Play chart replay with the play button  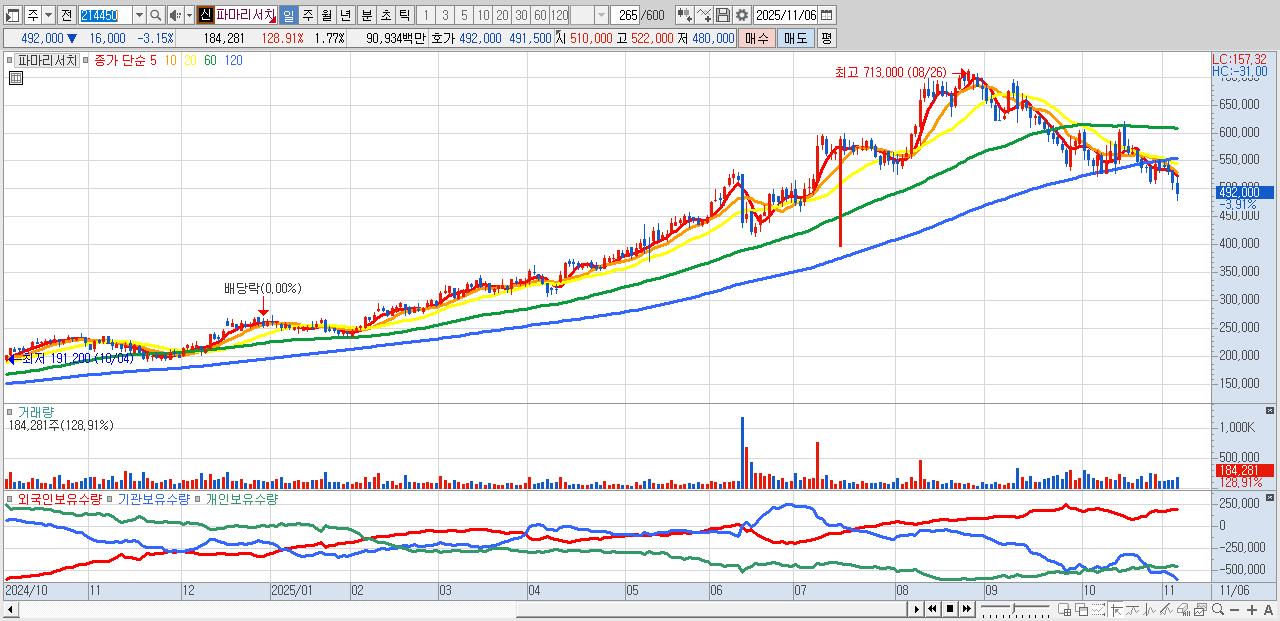point(917,609)
